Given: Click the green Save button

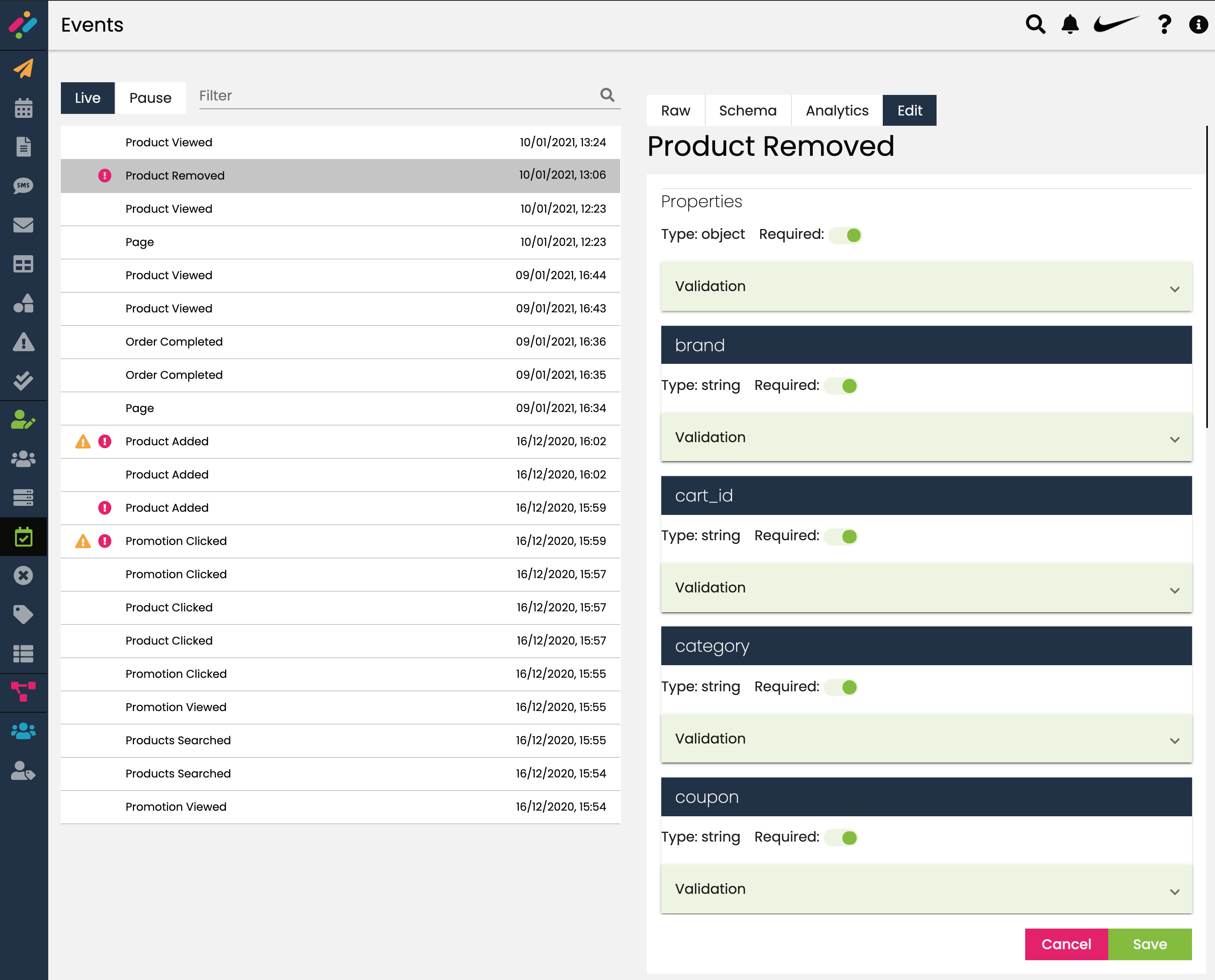Looking at the screenshot, I should [x=1149, y=944].
